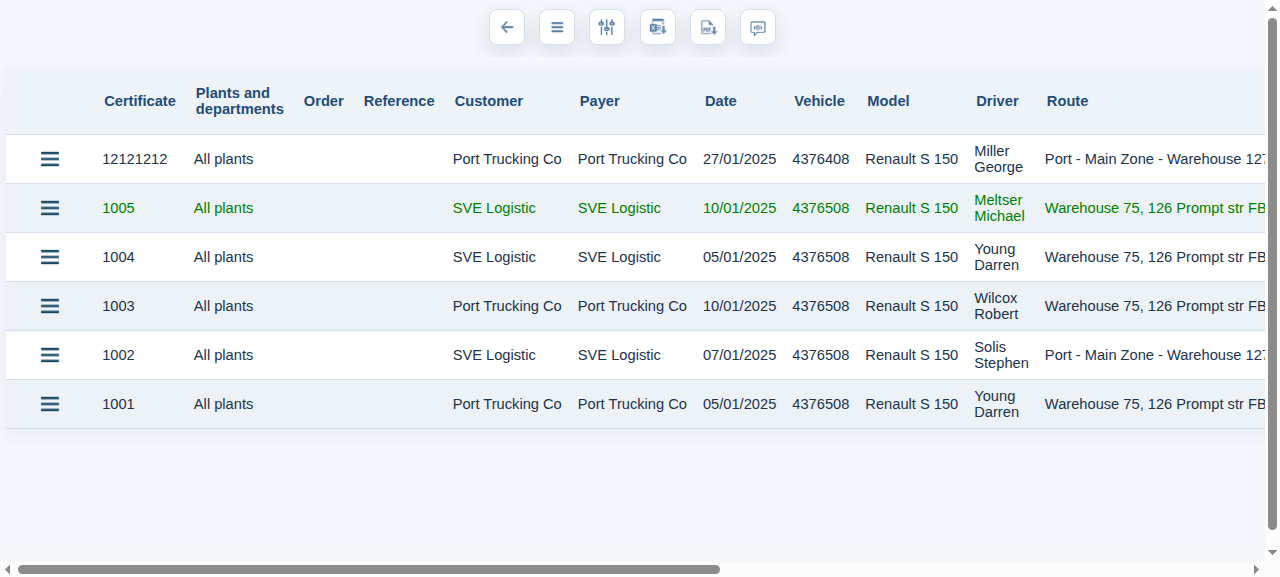This screenshot has width=1280, height=577.
Task: Open the filter sliders settings
Action: (607, 27)
